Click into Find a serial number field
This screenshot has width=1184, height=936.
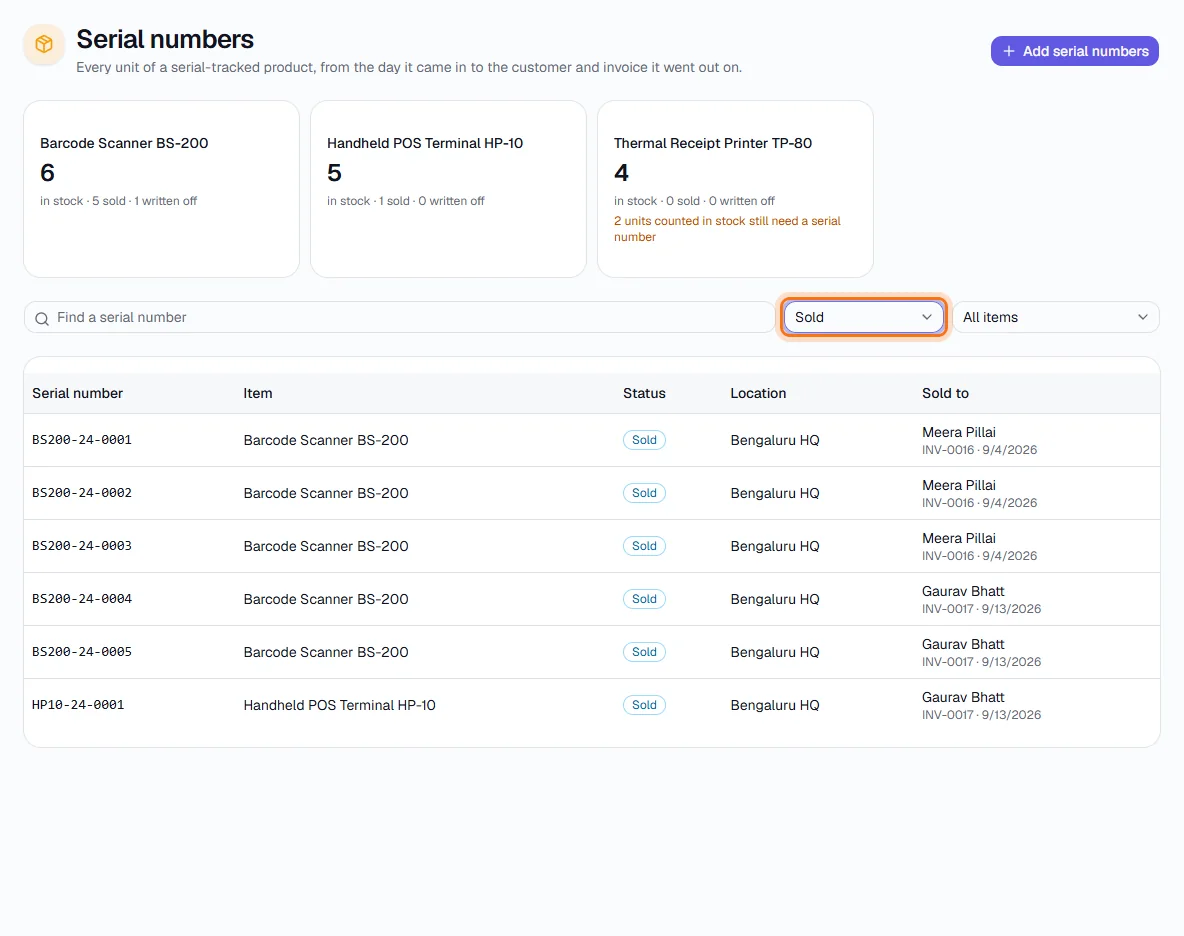(399, 317)
